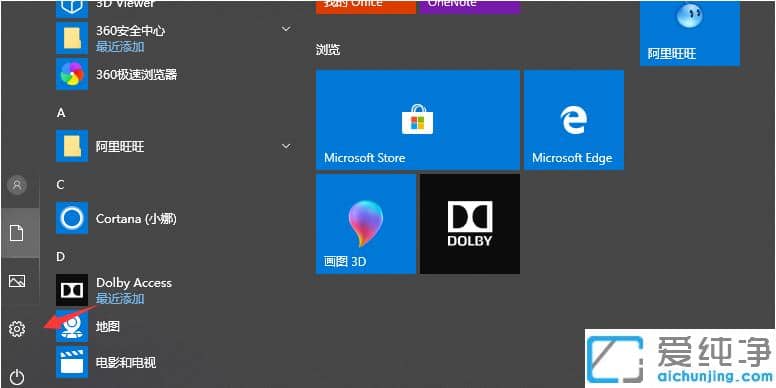This screenshot has width=776, height=388.
Task: Open the 阿里旺旺 pinned tile
Action: pos(690,33)
